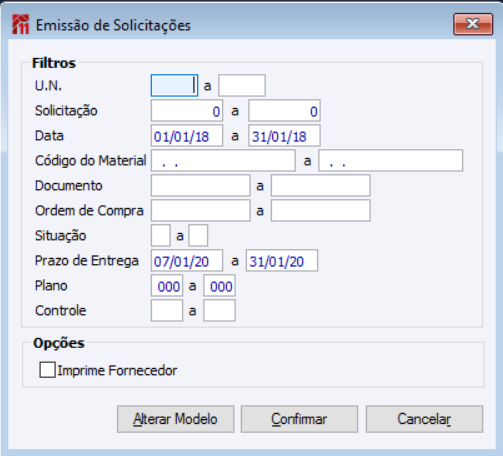Click the Confirmar button
Screen dimensions: 503x456
299,419
